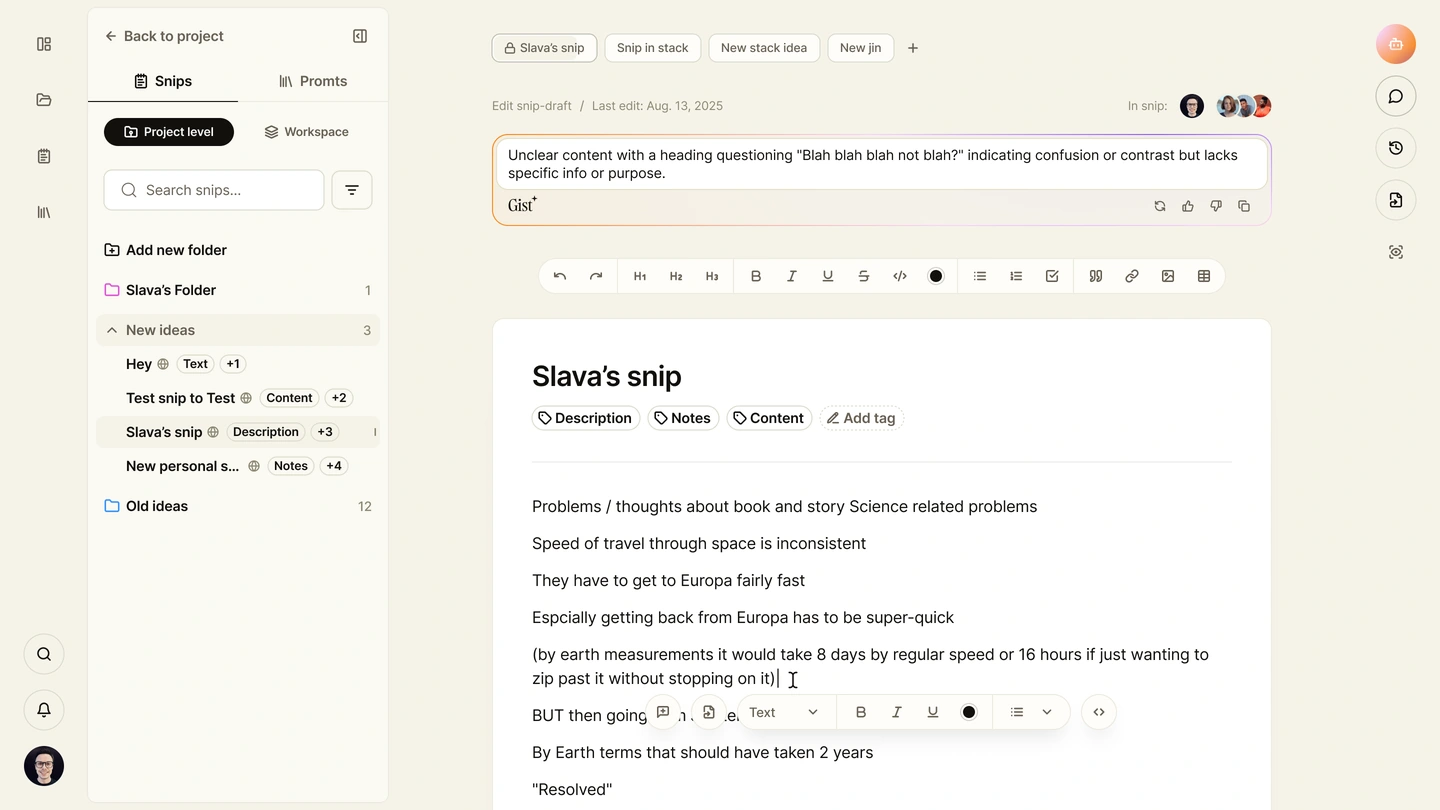Expand the +4 tags on New personal snip row
The height and width of the screenshot is (810, 1440).
334,466
